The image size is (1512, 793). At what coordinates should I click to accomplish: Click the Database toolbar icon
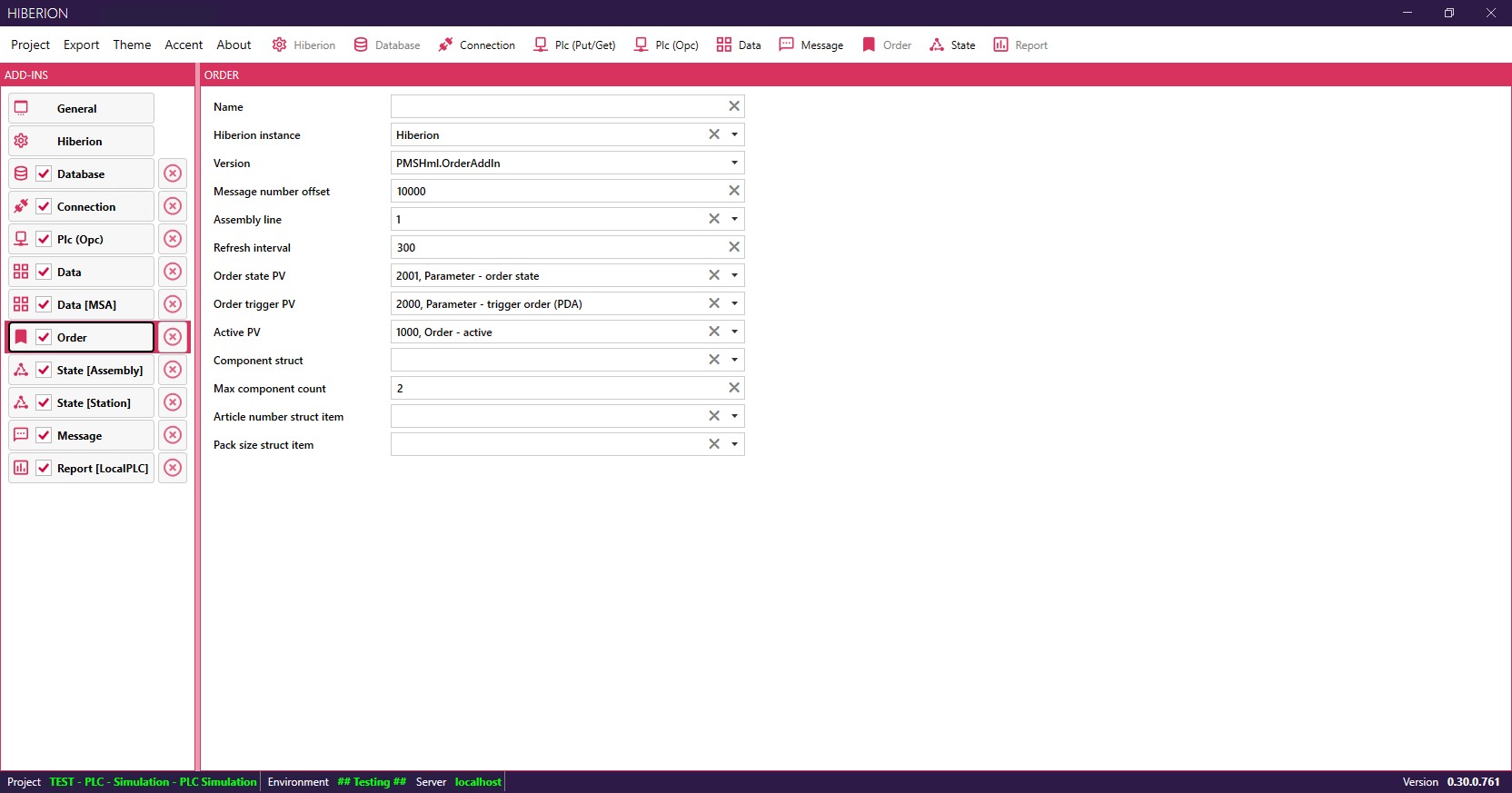[361, 45]
